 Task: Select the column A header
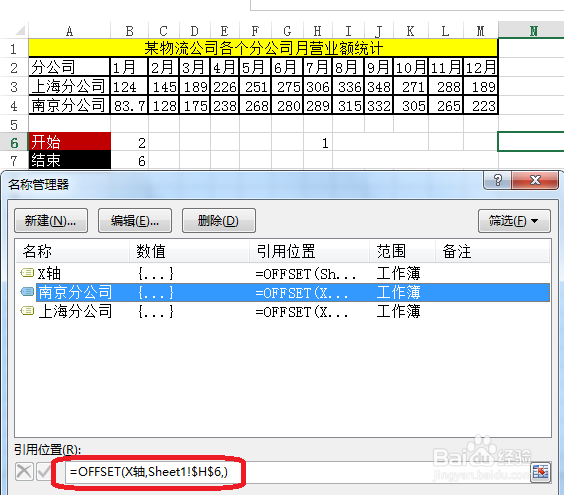pos(69,31)
